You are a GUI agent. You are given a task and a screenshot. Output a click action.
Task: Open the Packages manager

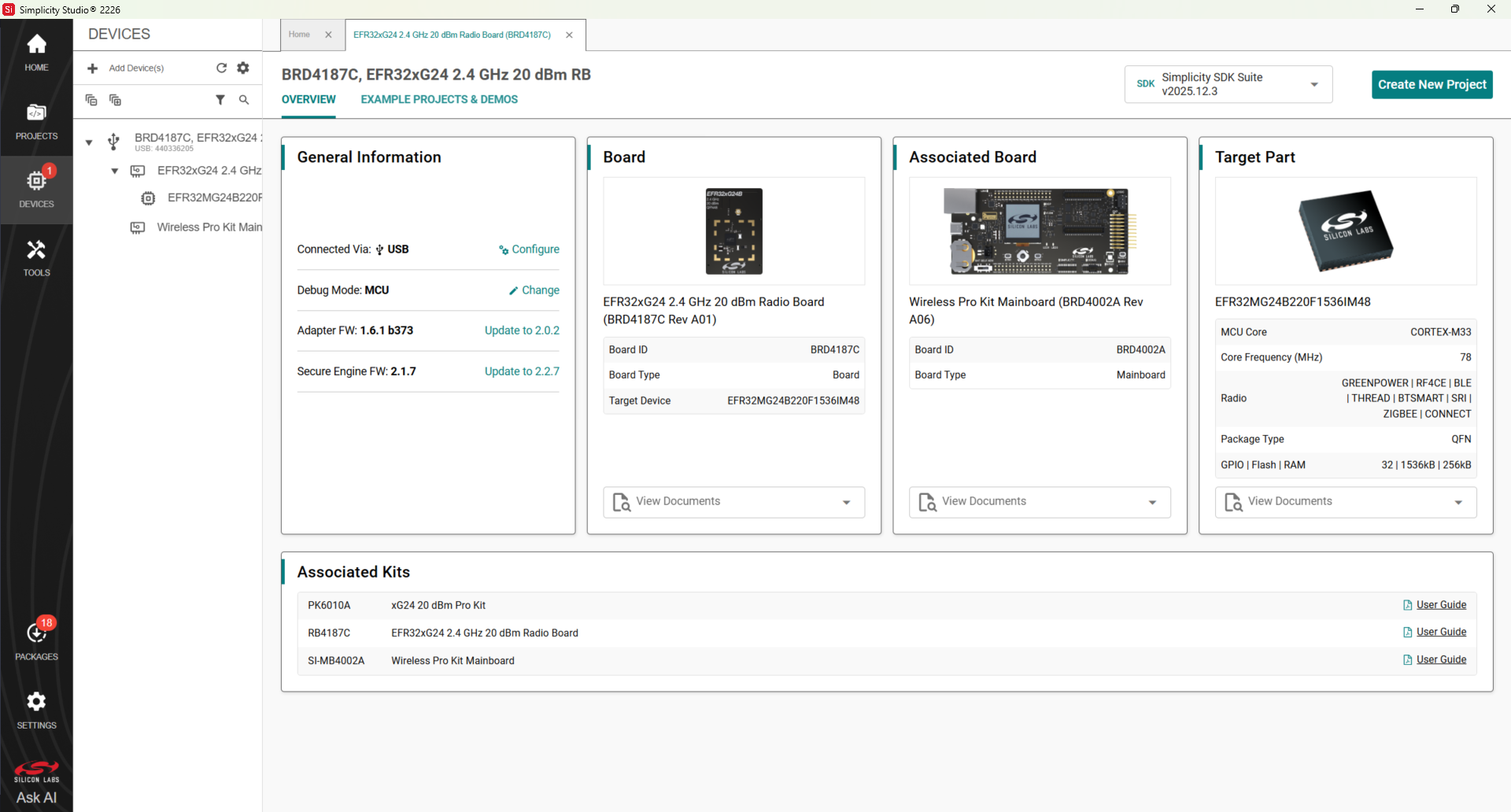click(x=36, y=641)
